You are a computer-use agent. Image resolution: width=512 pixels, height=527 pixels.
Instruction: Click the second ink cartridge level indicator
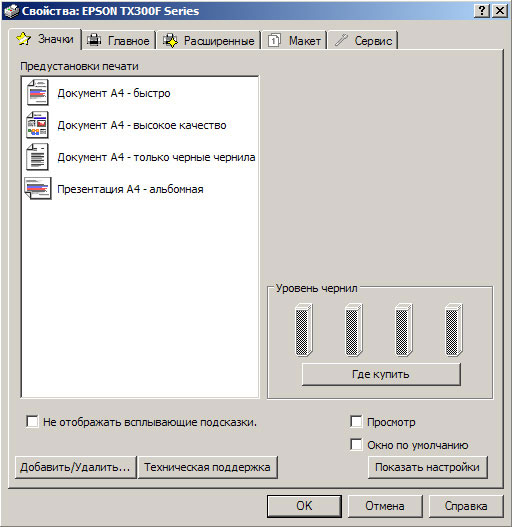354,330
